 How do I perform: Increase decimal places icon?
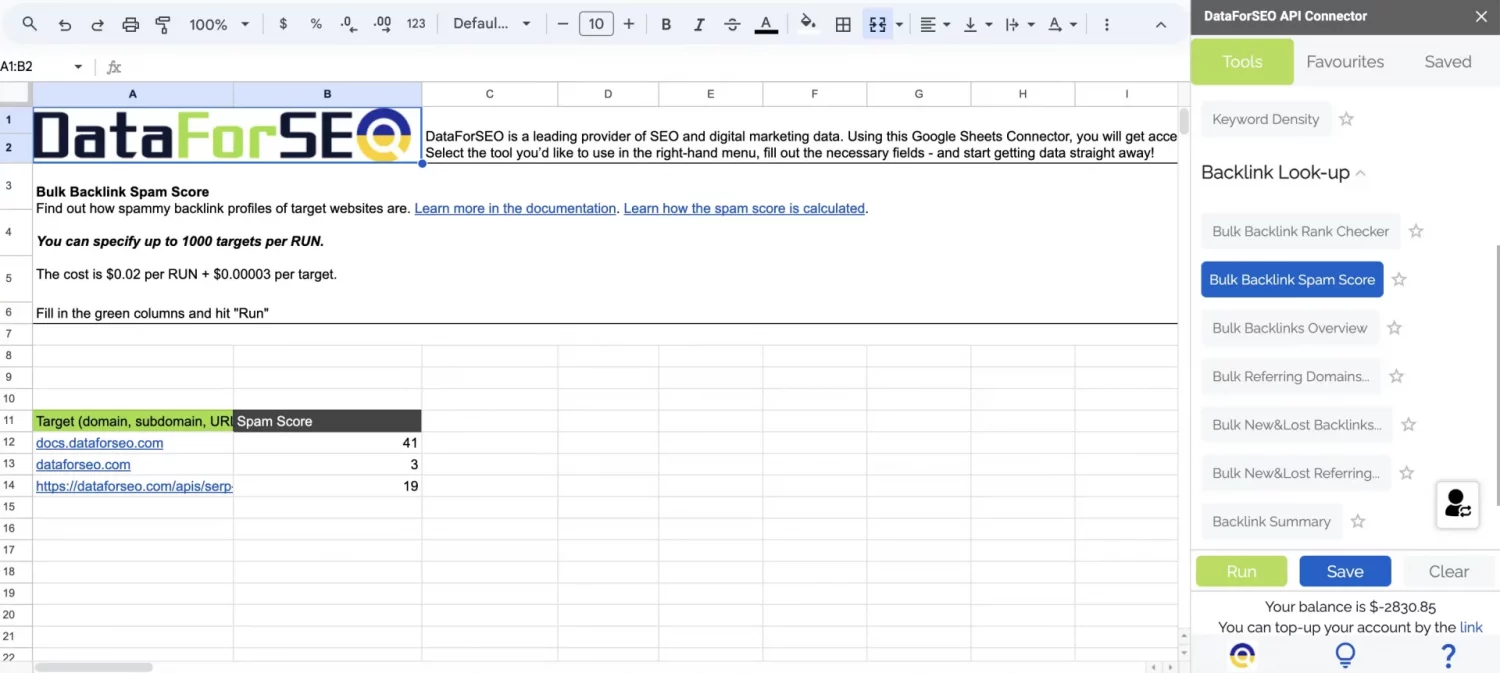382,24
